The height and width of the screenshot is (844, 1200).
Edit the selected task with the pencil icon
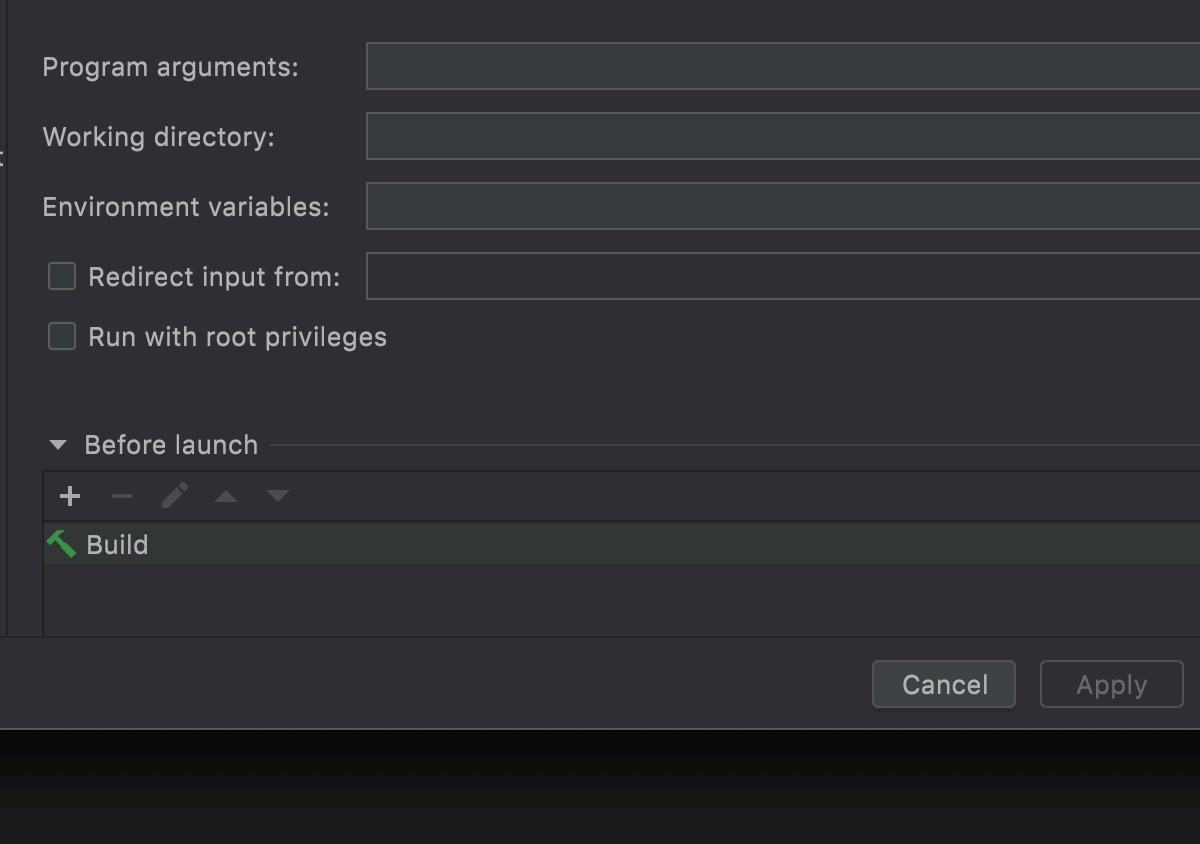tap(175, 496)
